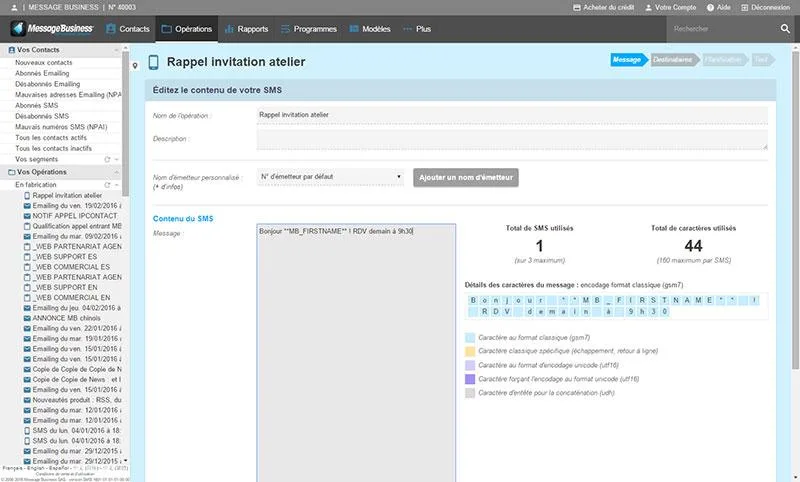This screenshot has width=800, height=482.
Task: Click the MessageBusiness logo
Action: 53,29
